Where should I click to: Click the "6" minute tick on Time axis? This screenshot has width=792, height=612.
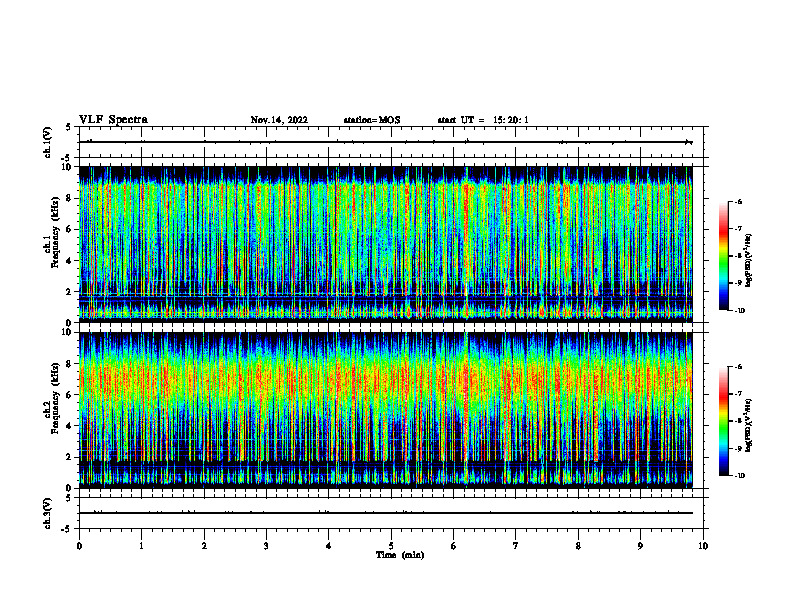tap(454, 546)
